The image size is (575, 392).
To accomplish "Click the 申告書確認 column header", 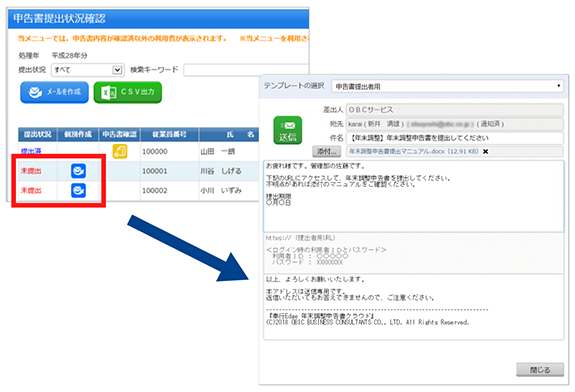I will pyautogui.click(x=119, y=134).
